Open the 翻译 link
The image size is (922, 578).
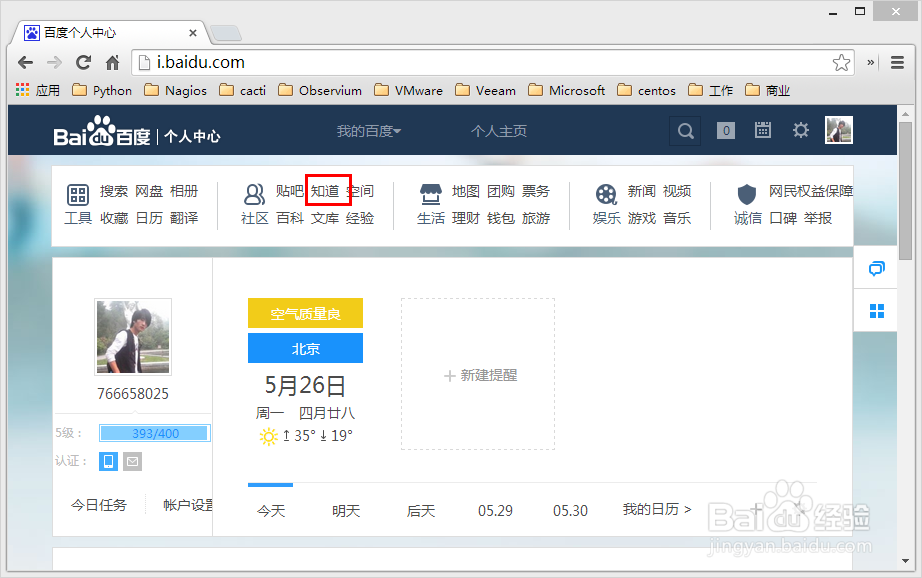[x=184, y=218]
